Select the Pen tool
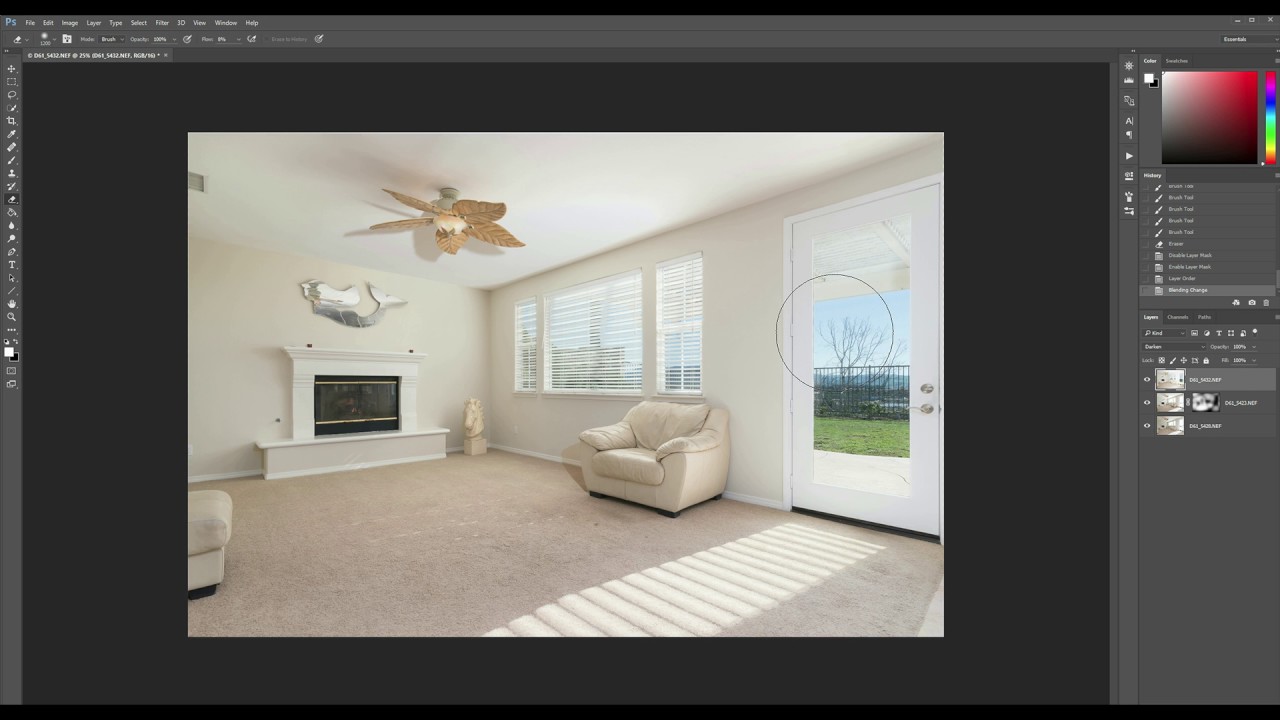This screenshot has width=1280, height=720. coord(11,252)
